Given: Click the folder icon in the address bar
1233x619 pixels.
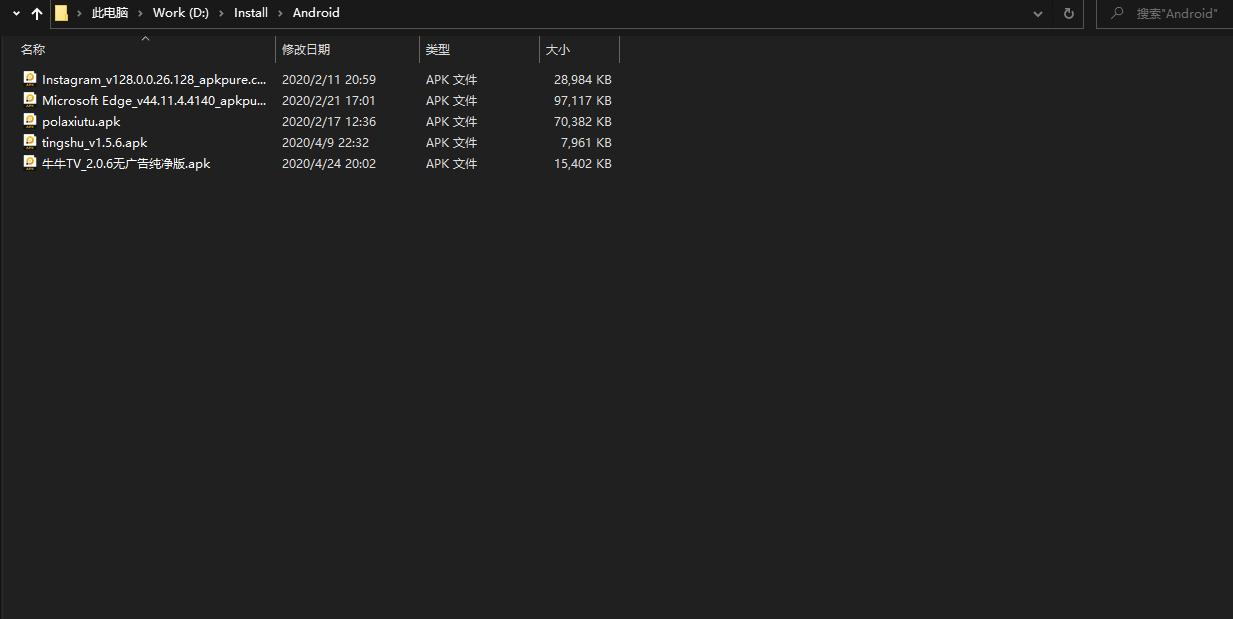Looking at the screenshot, I should [61, 13].
